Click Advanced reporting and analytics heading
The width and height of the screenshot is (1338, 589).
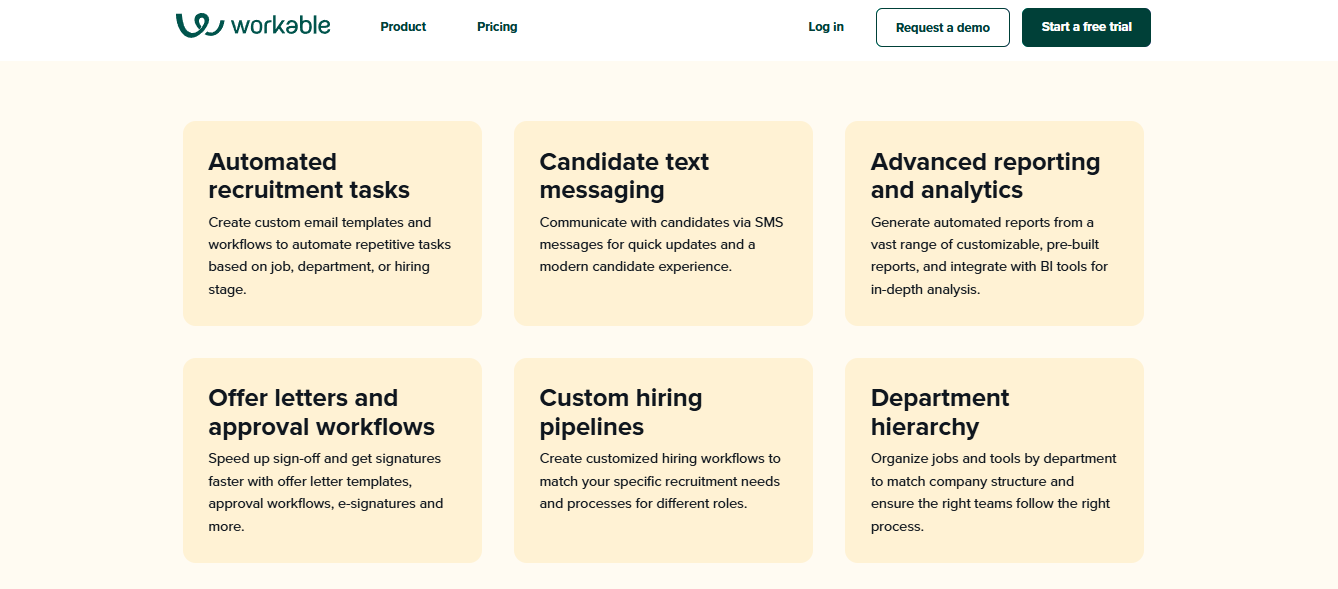coord(985,176)
